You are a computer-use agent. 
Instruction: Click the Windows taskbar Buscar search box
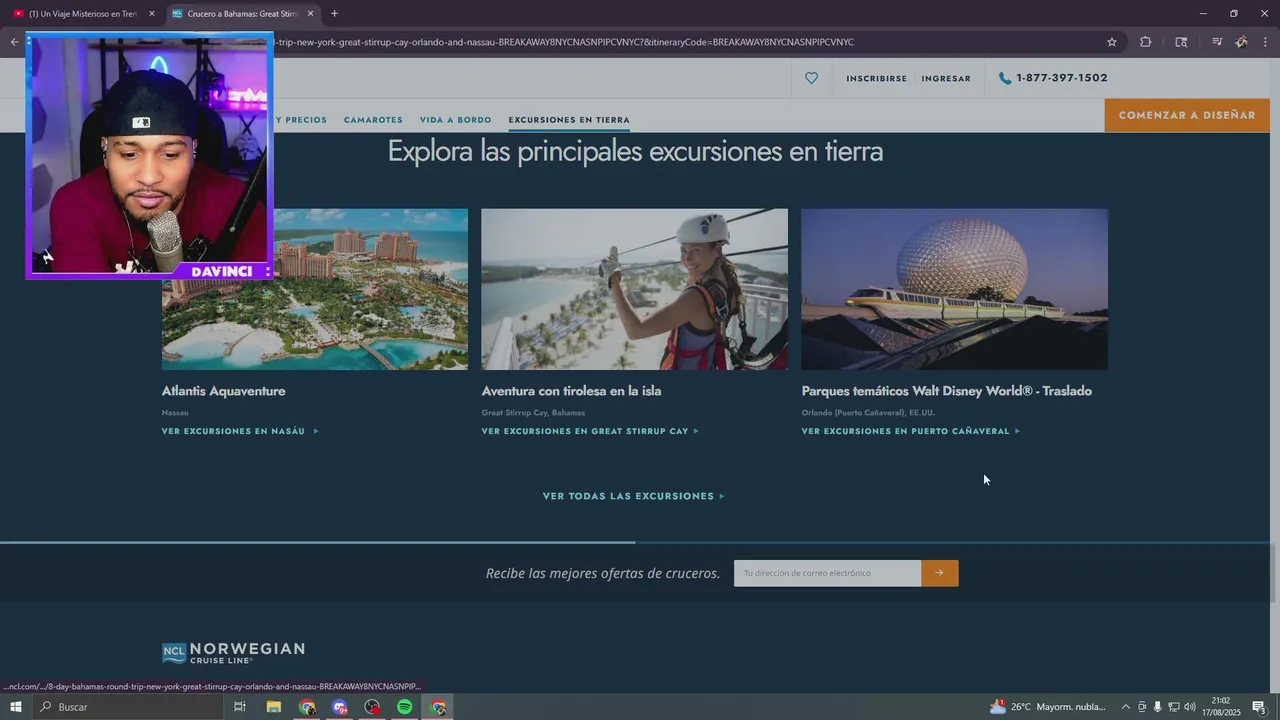[128, 707]
